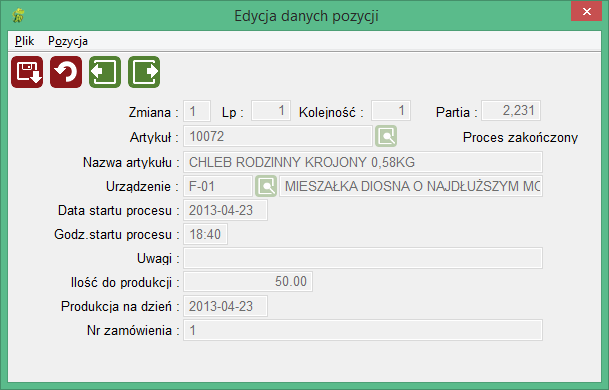Click the Urządzenie code field F-01
The width and height of the screenshot is (609, 390).
point(218,186)
